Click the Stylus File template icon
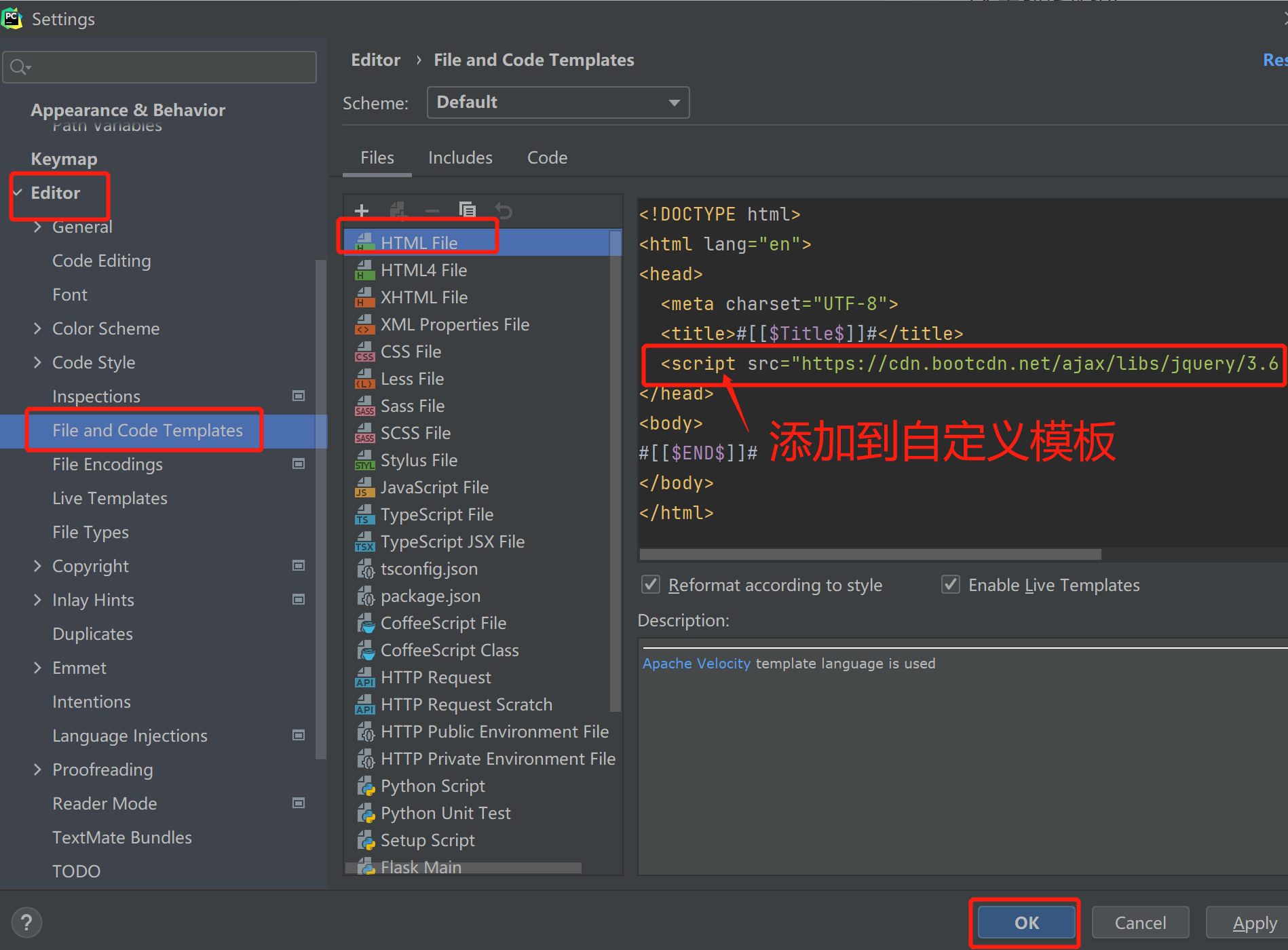1288x950 pixels. click(365, 460)
